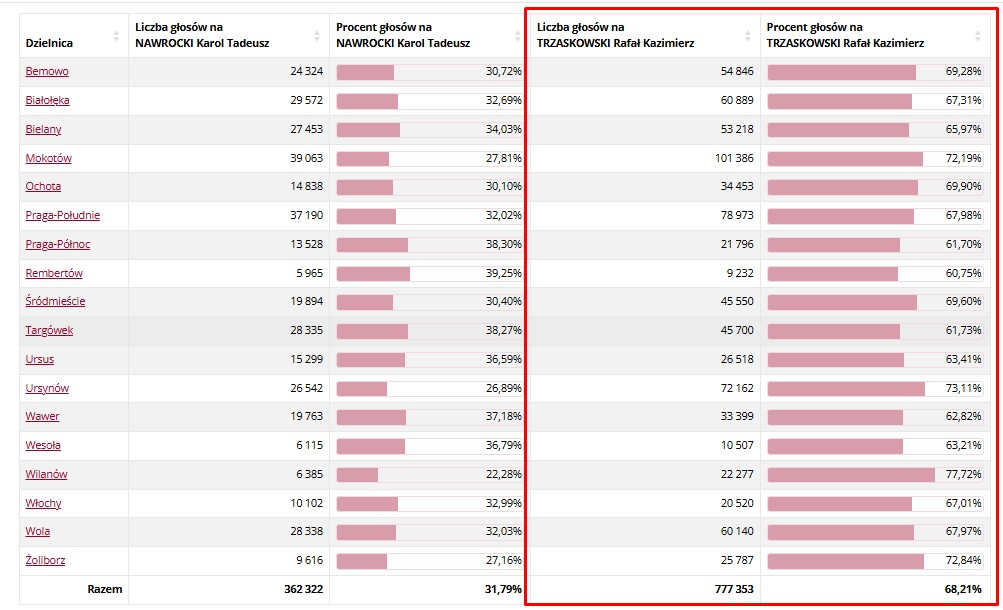Click Liczba głosów na NAWROCKI header
Image resolution: width=1003 pixels, height=610 pixels.
(x=202, y=35)
